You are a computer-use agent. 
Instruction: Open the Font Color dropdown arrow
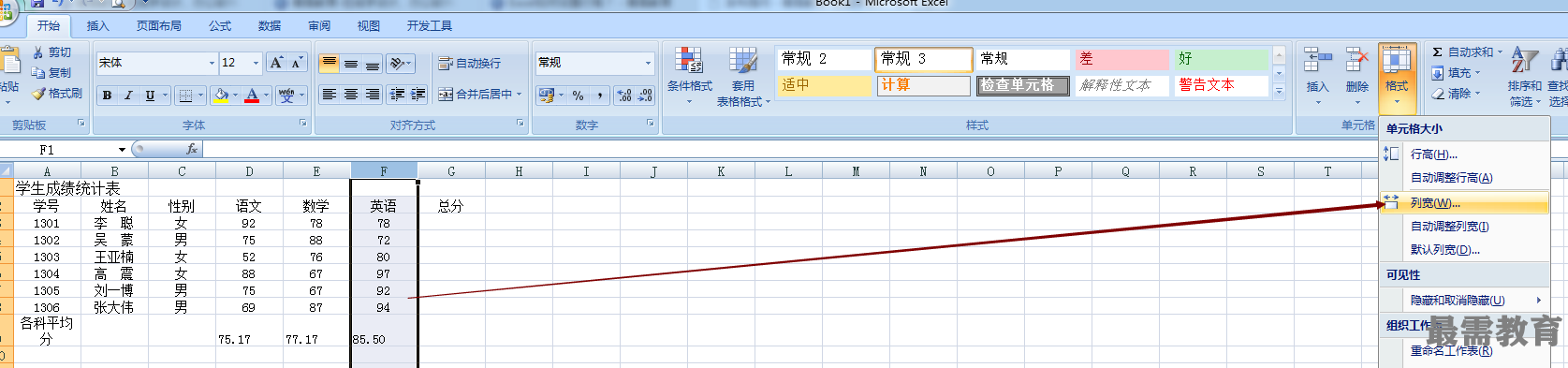tap(266, 95)
